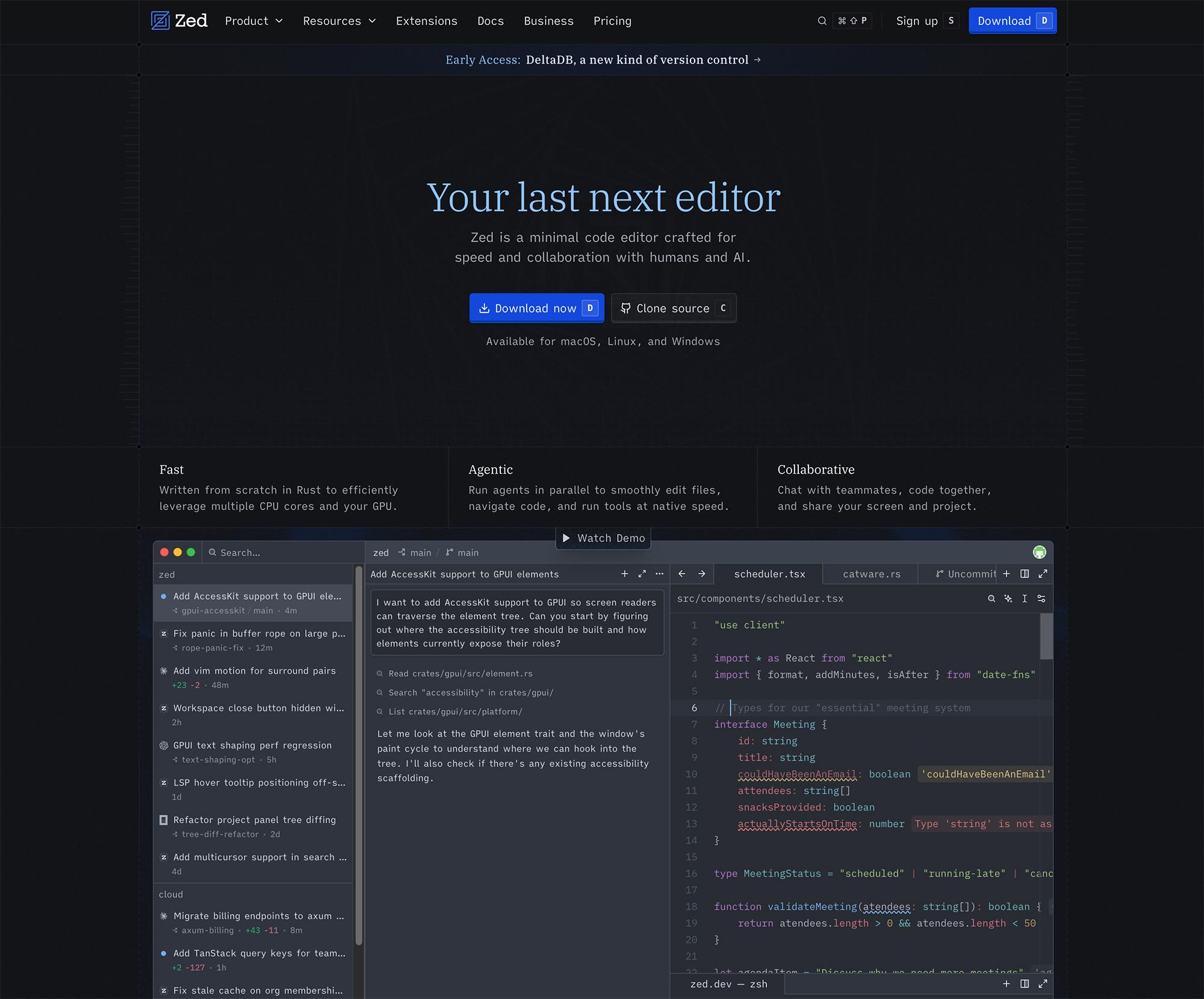1204x999 pixels.
Task: Click the AI sparkle icon in the editor toolbar
Action: click(1008, 599)
